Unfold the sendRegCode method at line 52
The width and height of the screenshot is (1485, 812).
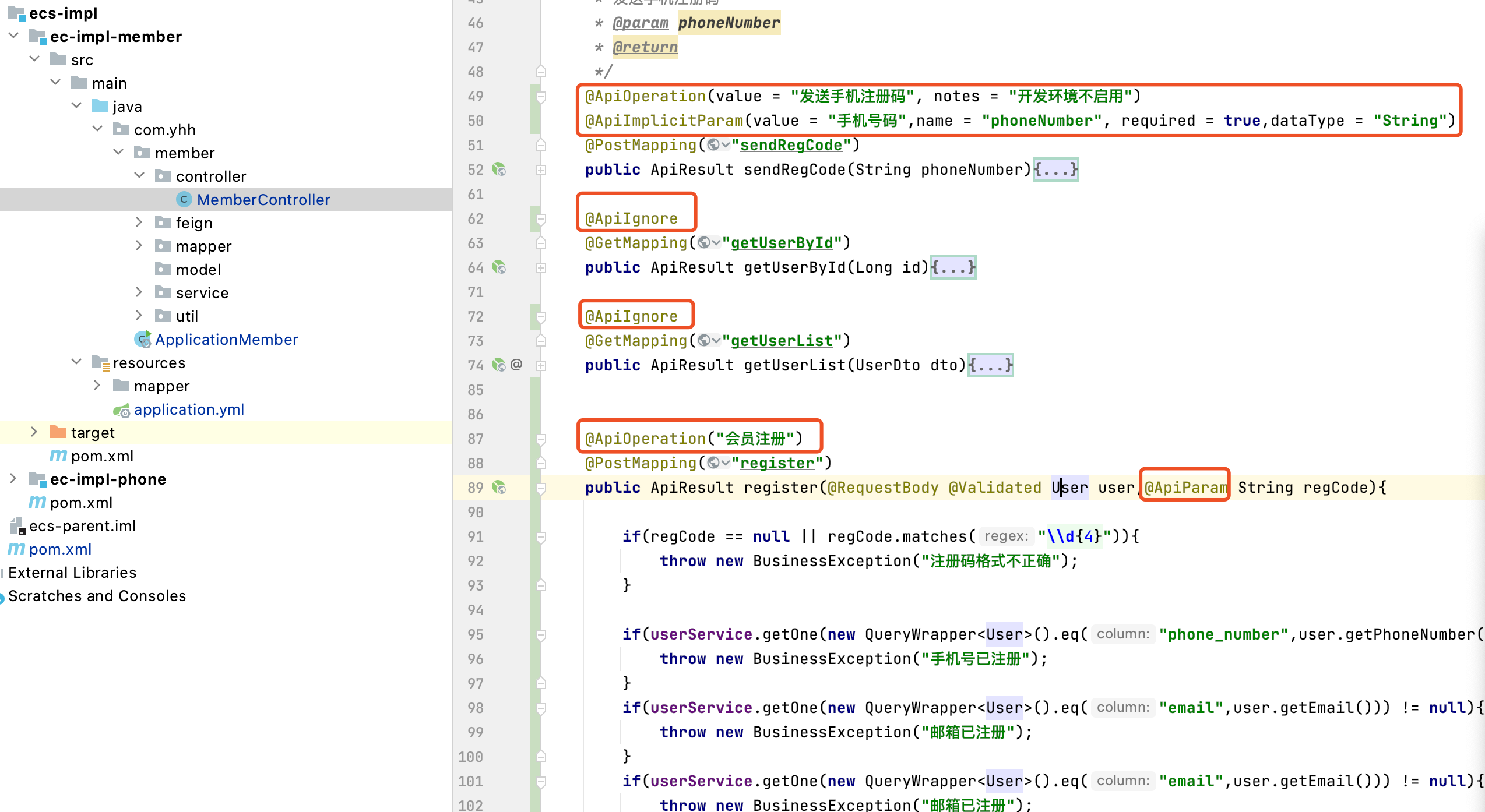[x=541, y=170]
